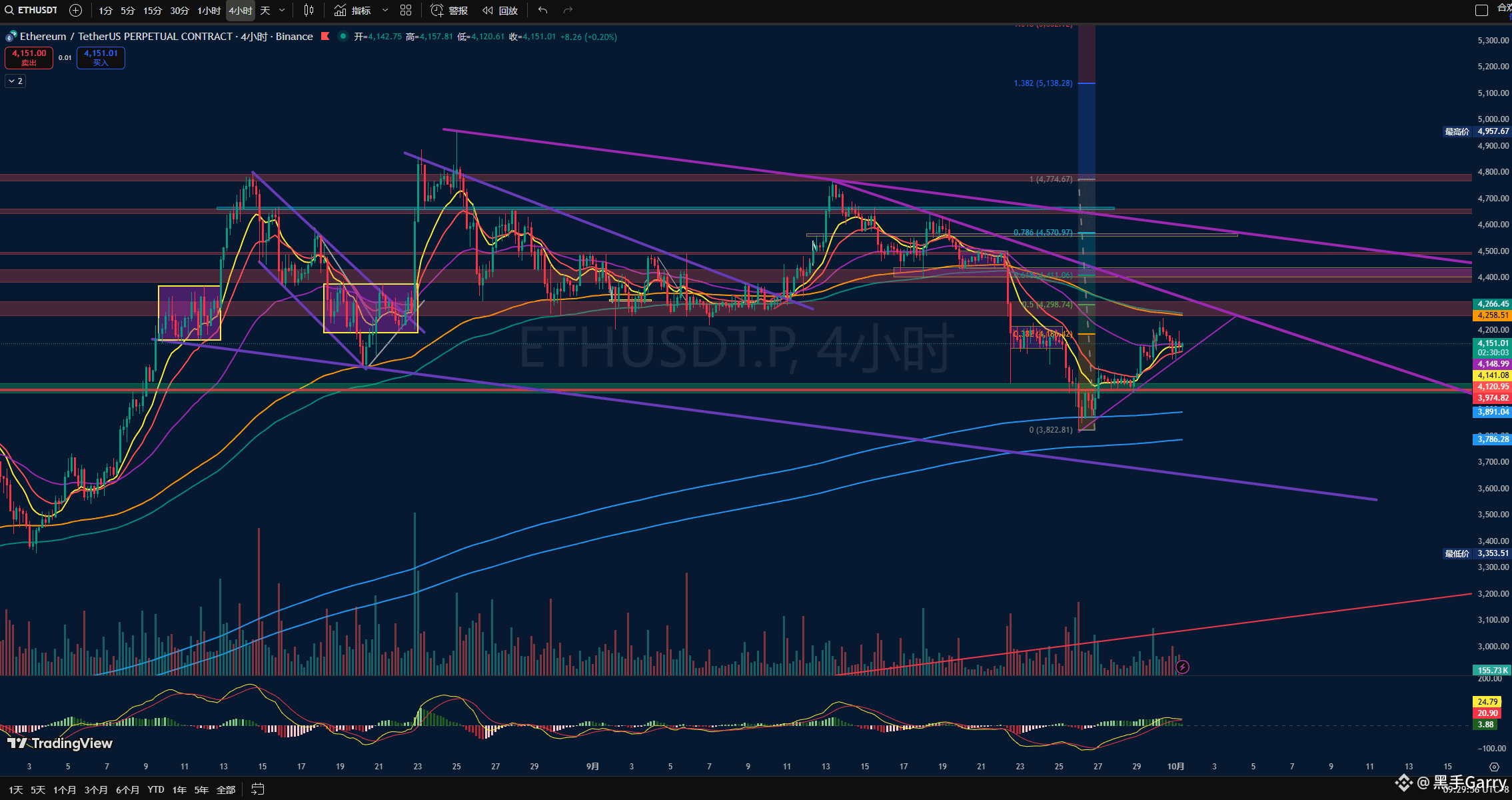Click the purple lightning flash icon

tap(1182, 667)
